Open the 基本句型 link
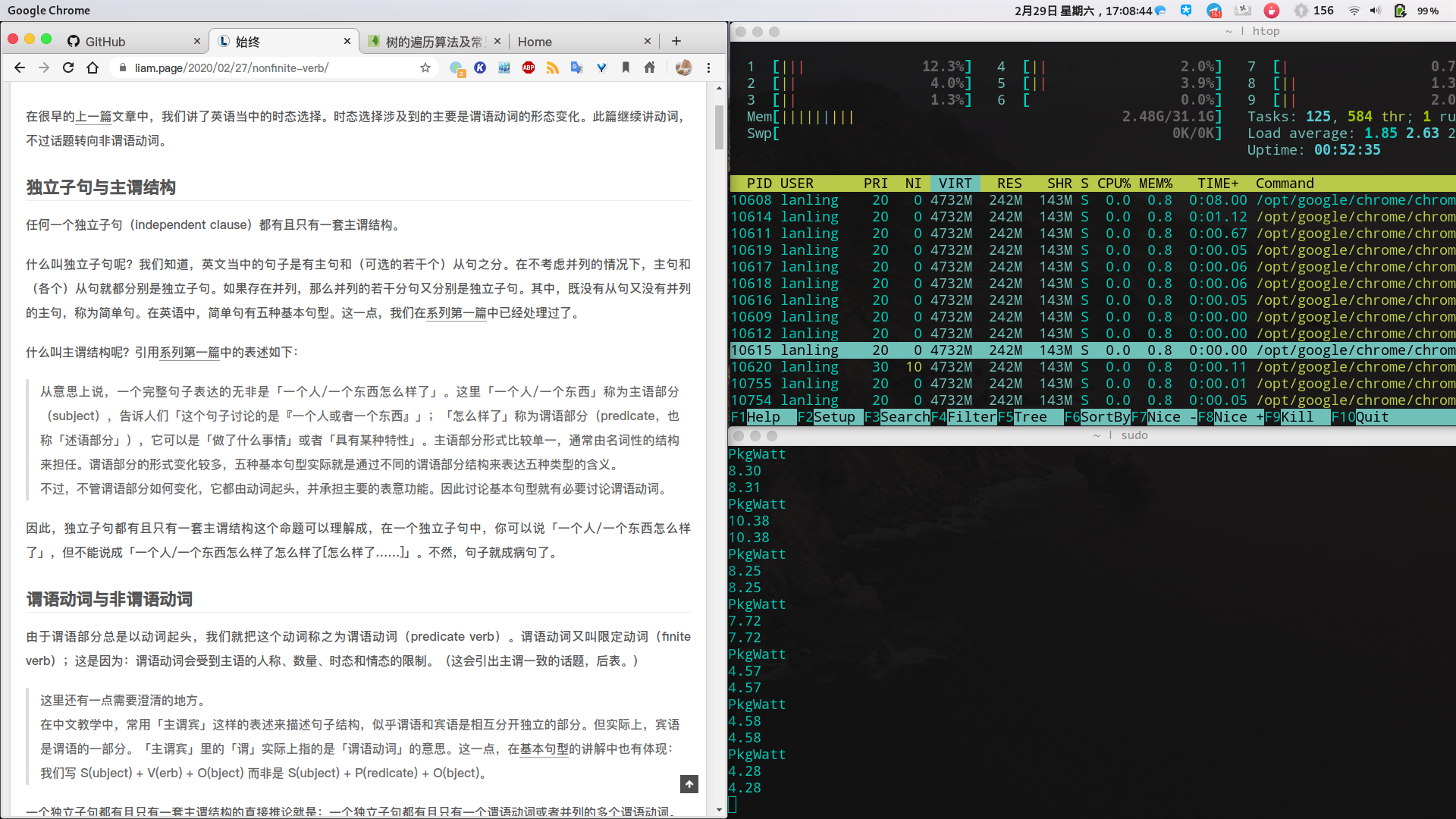 (x=544, y=749)
